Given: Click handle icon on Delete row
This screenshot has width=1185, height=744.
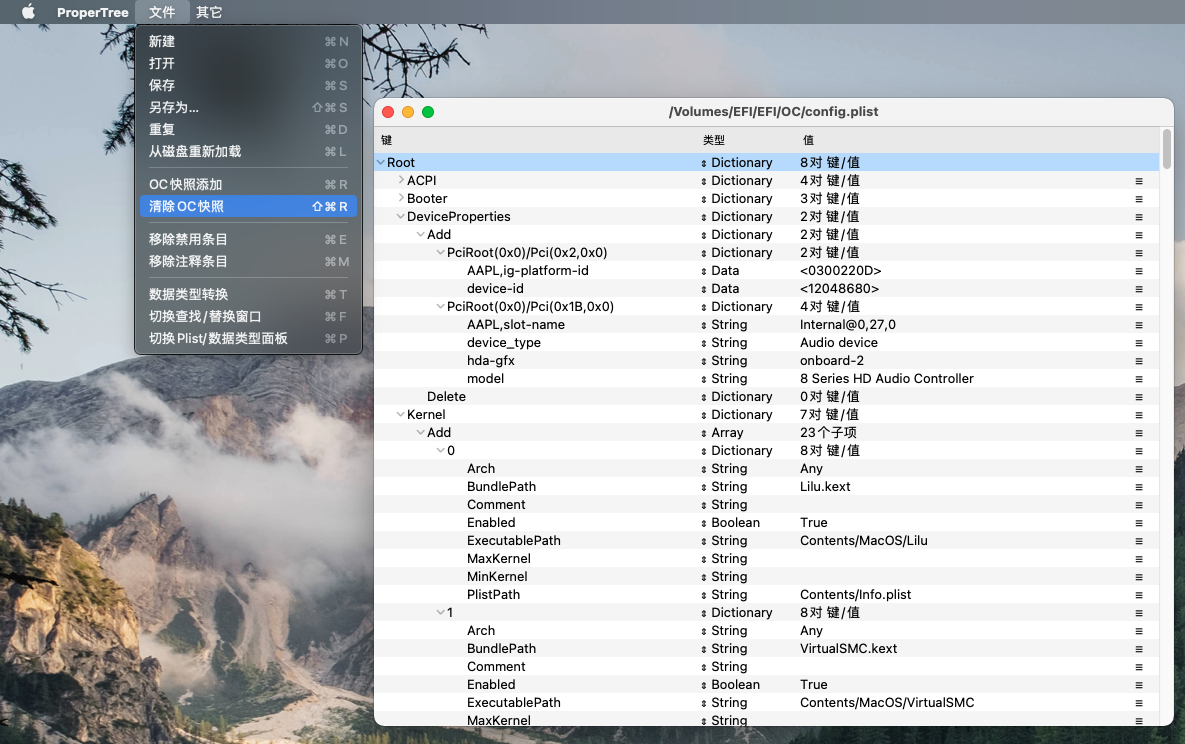Looking at the screenshot, I should click(x=1139, y=397).
